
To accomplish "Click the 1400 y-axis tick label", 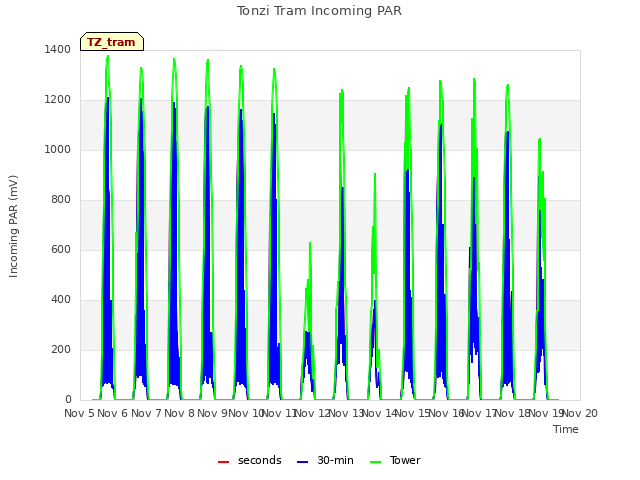I will (x=58, y=49).
